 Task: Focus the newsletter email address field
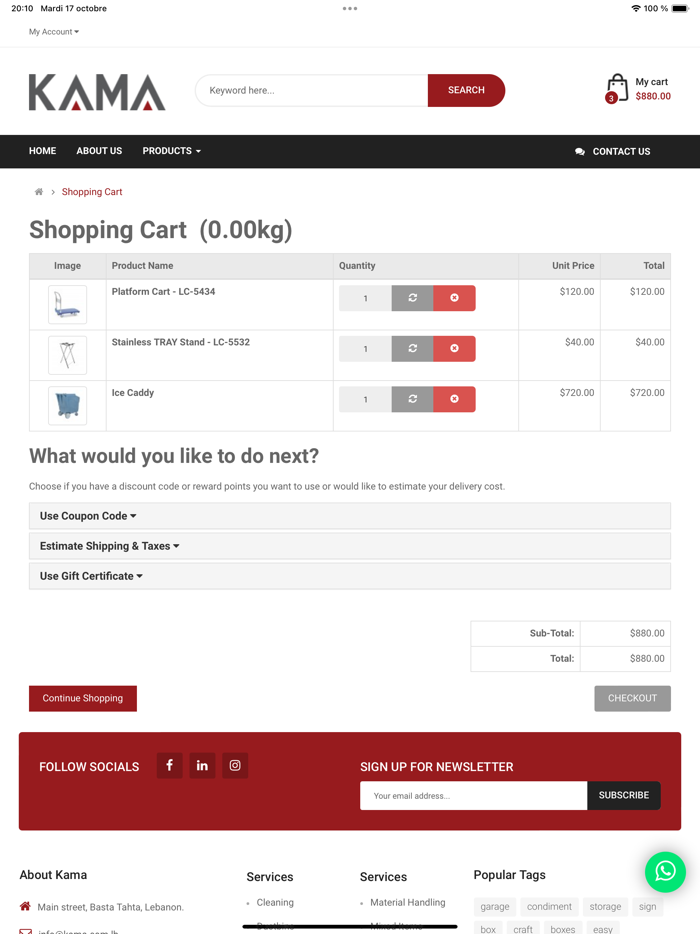click(x=474, y=795)
